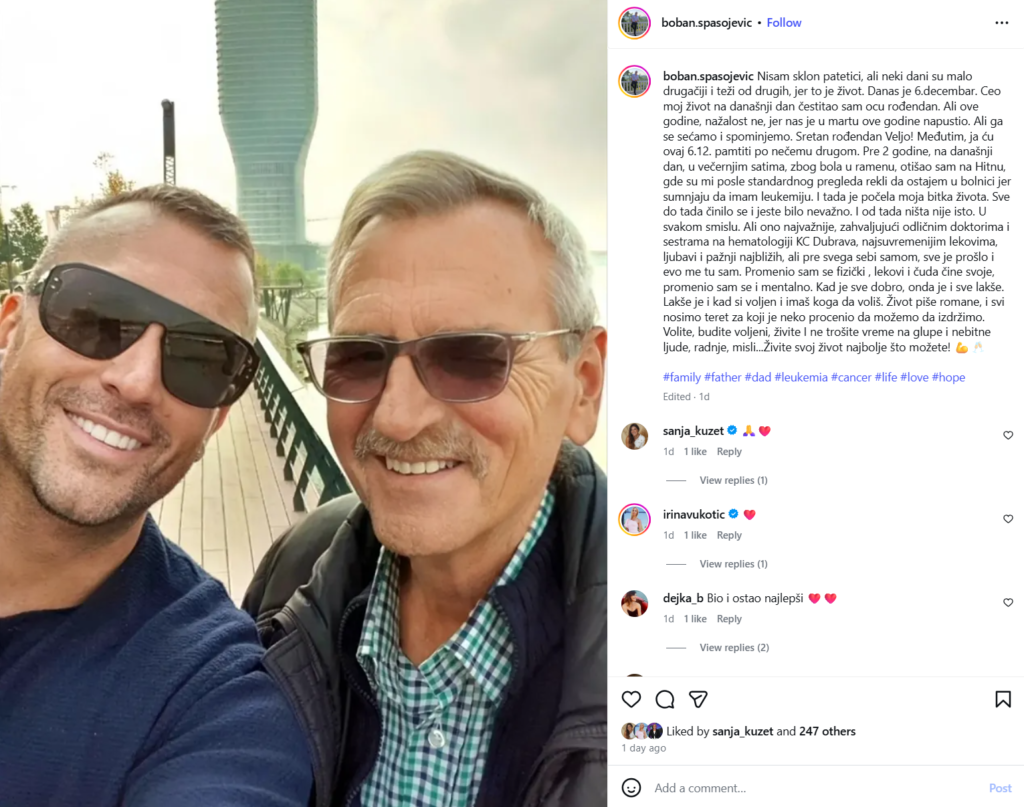Expand View replies (2) under dejka_b
The image size is (1024, 807).
734,647
